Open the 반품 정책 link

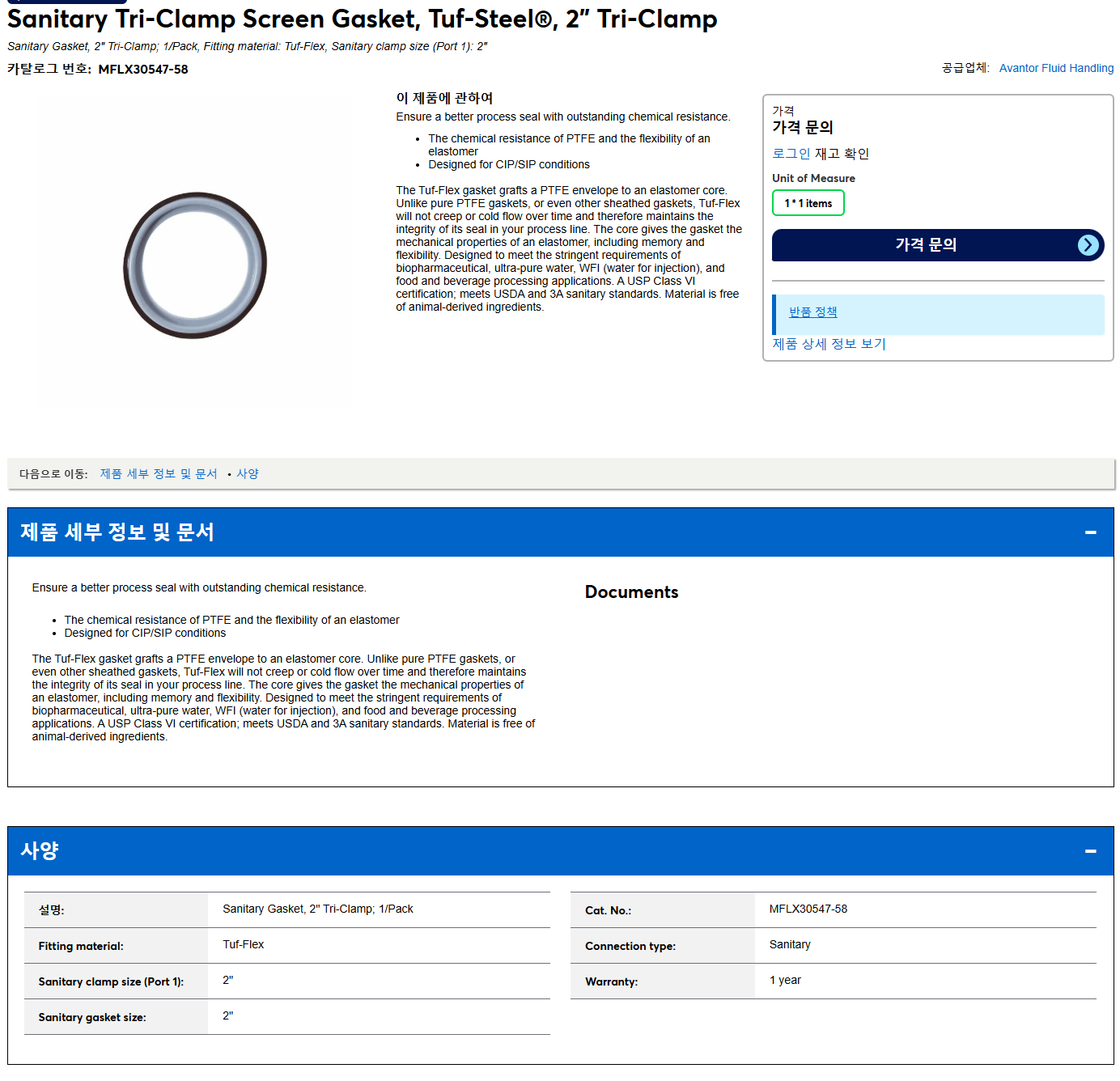point(812,312)
